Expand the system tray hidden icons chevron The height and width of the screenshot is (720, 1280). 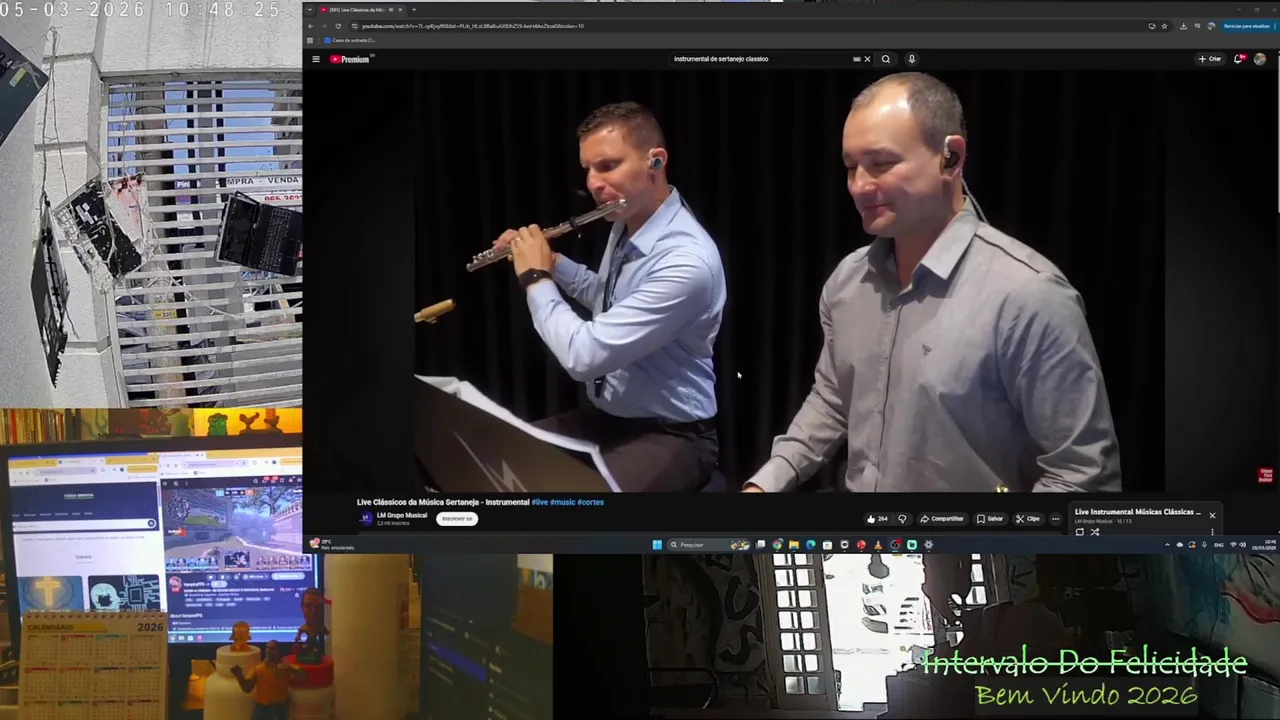tap(1167, 545)
